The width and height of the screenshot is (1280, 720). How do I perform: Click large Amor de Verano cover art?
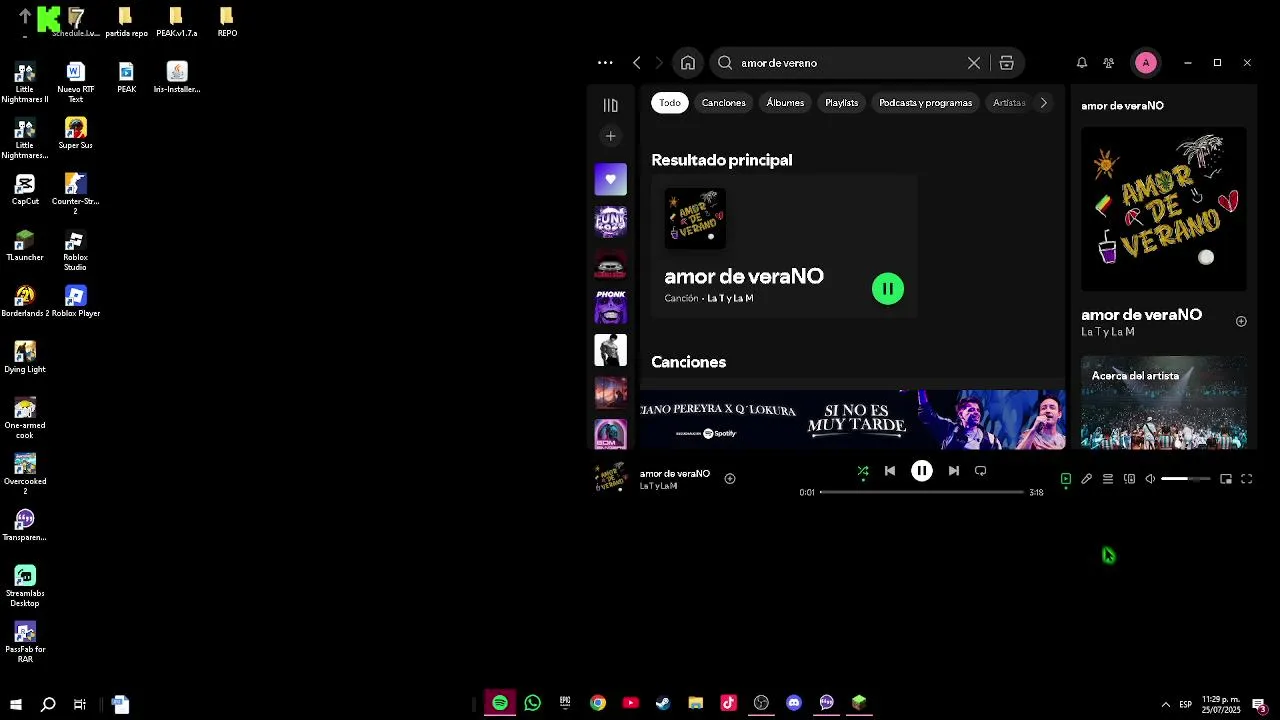(x=1164, y=209)
